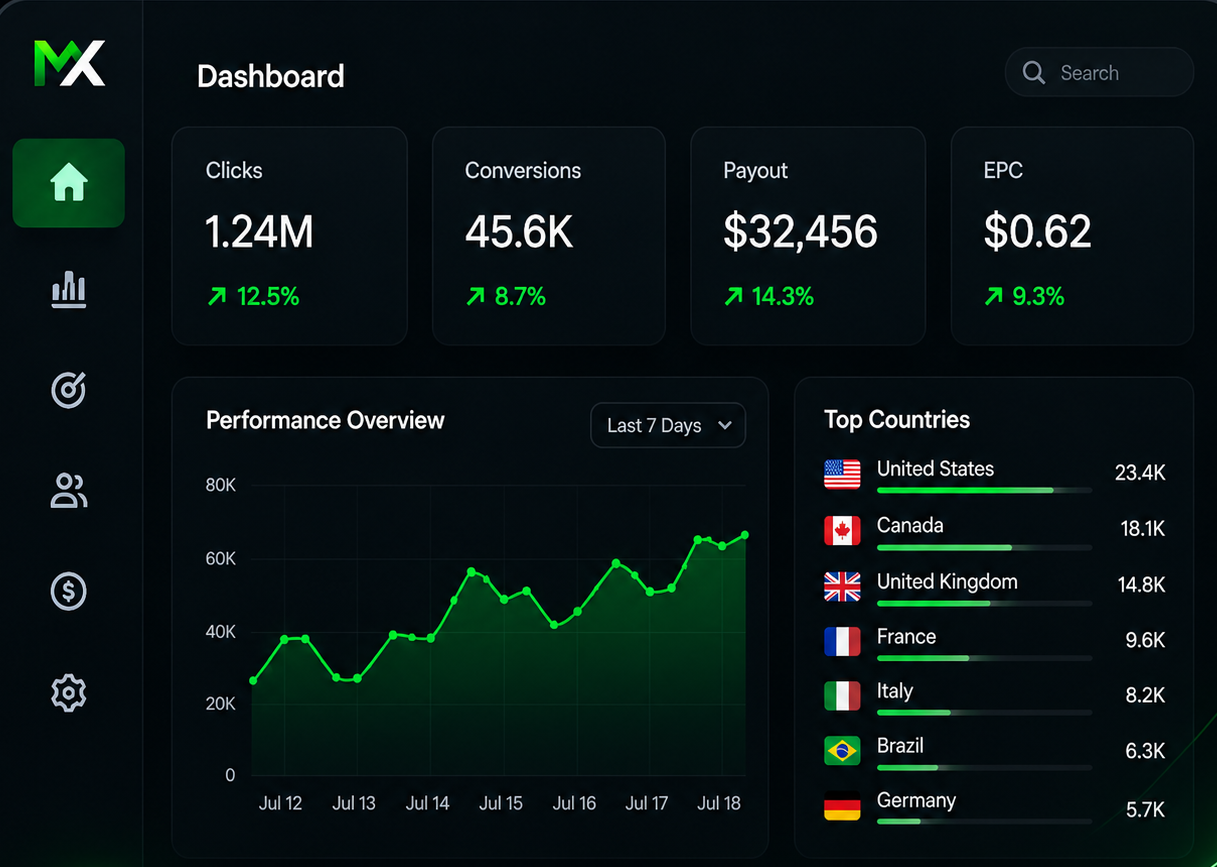
Task: Click the last data point on chart
Action: point(745,535)
